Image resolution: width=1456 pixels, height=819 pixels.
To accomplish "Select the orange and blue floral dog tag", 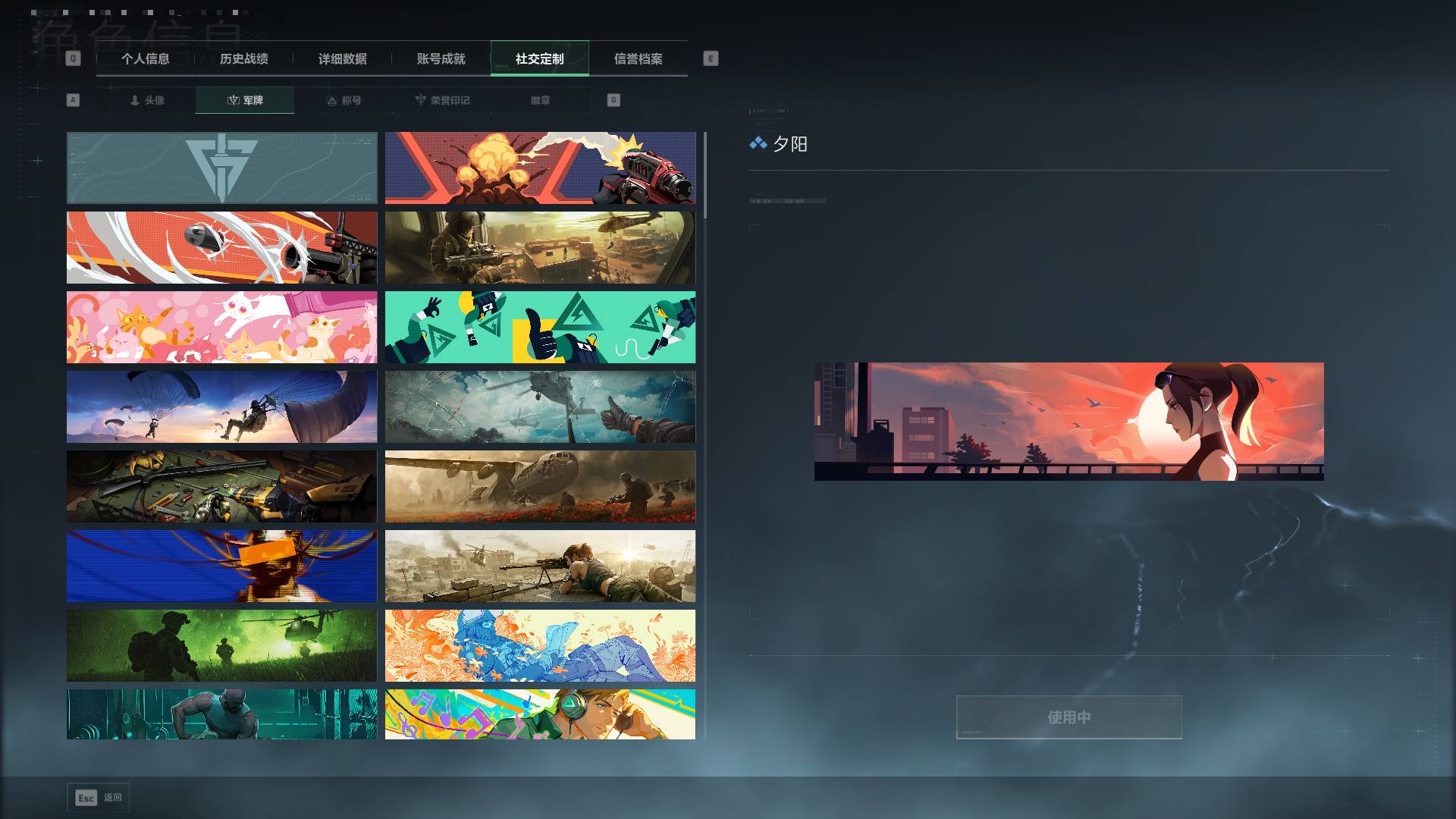I will 540,645.
